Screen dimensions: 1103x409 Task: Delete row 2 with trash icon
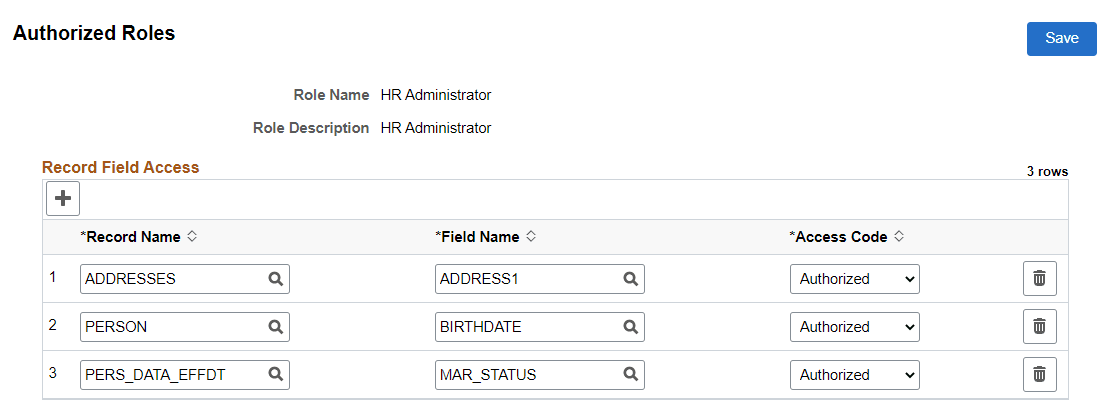(x=1039, y=327)
